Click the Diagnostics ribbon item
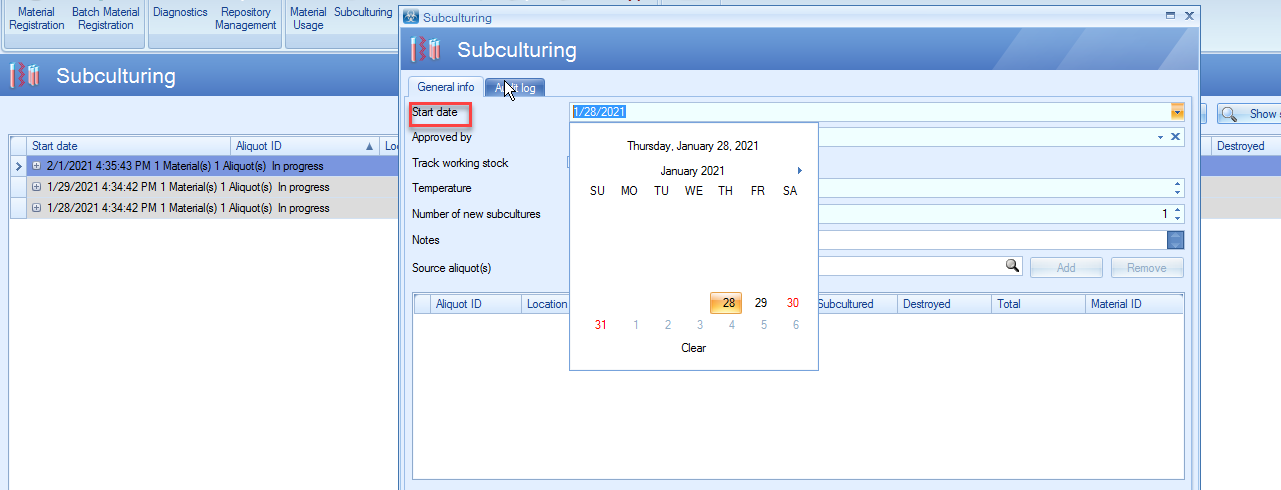Screen dimensions: 1281x490 coord(180,12)
